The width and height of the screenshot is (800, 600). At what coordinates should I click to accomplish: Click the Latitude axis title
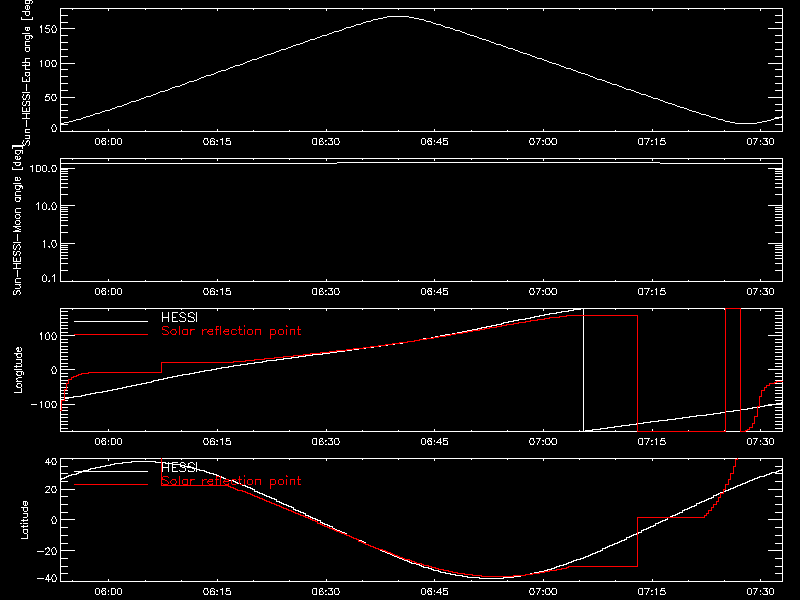[x=24, y=520]
